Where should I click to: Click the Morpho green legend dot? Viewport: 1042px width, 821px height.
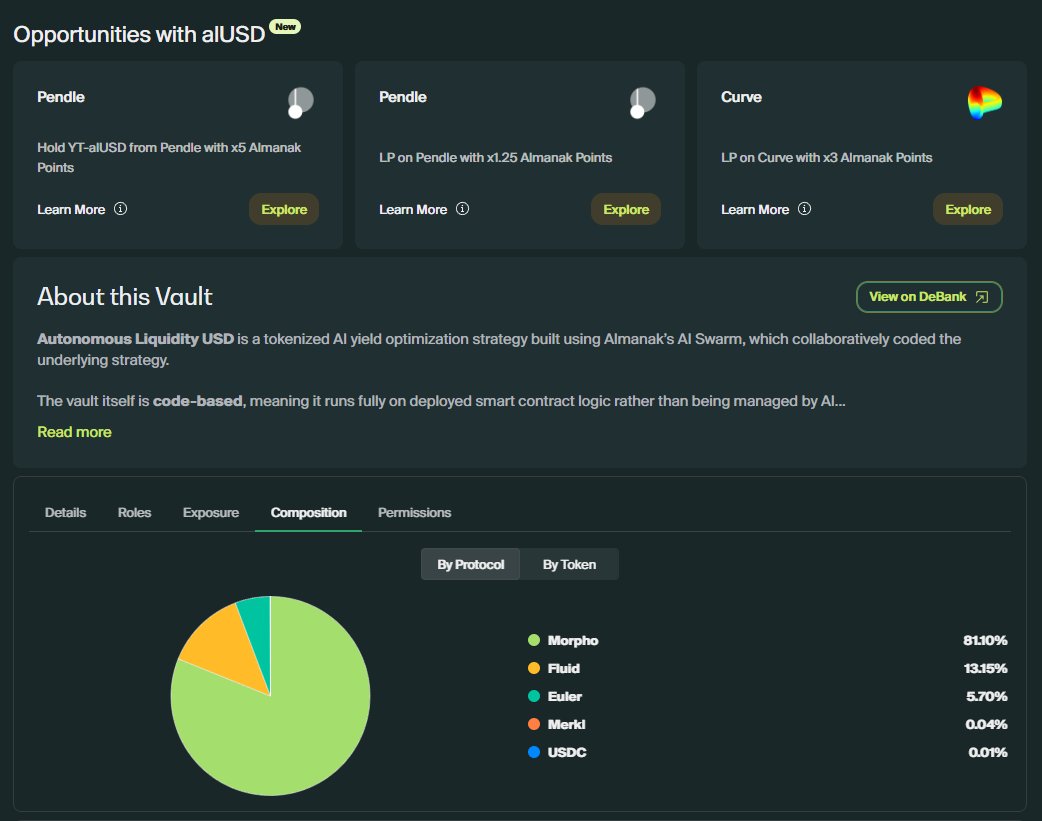coord(534,640)
